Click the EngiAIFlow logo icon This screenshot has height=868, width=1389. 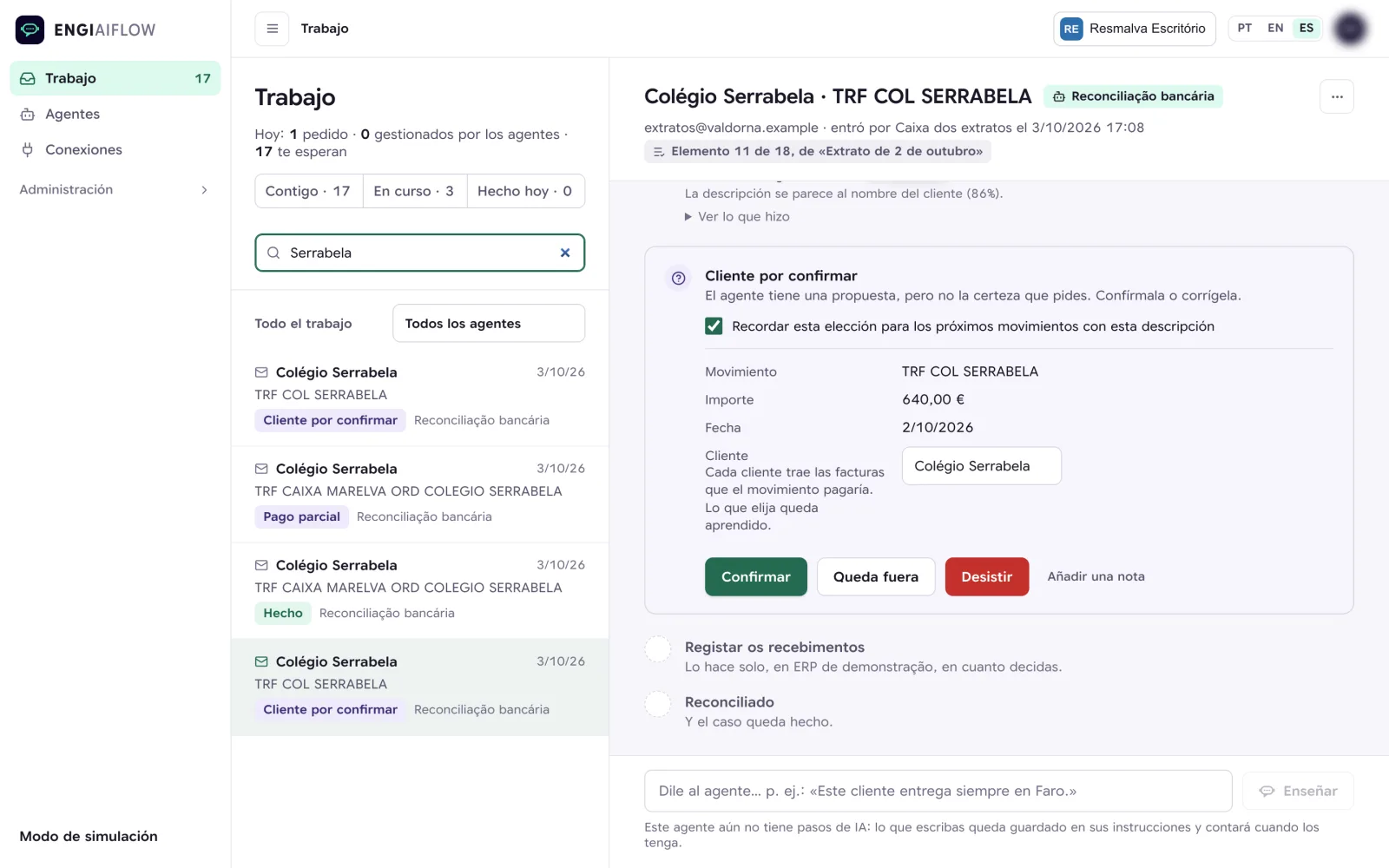click(x=30, y=30)
